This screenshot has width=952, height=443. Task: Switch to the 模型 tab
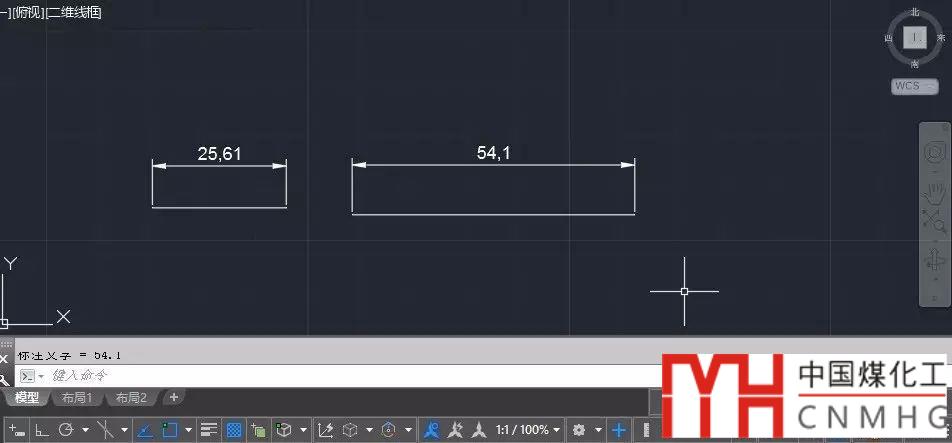click(27, 397)
